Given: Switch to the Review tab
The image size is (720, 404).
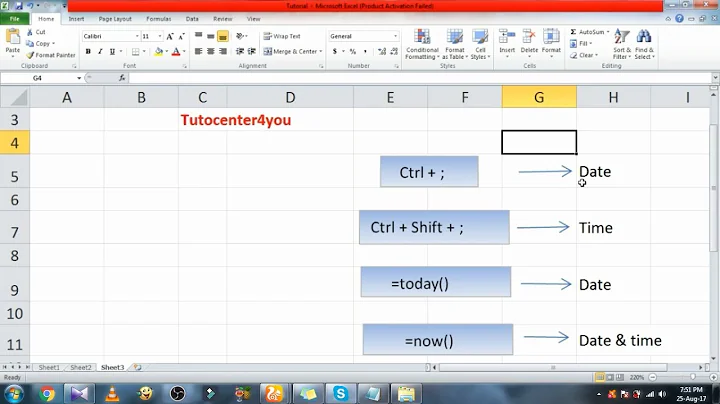Looking at the screenshot, I should (222, 19).
